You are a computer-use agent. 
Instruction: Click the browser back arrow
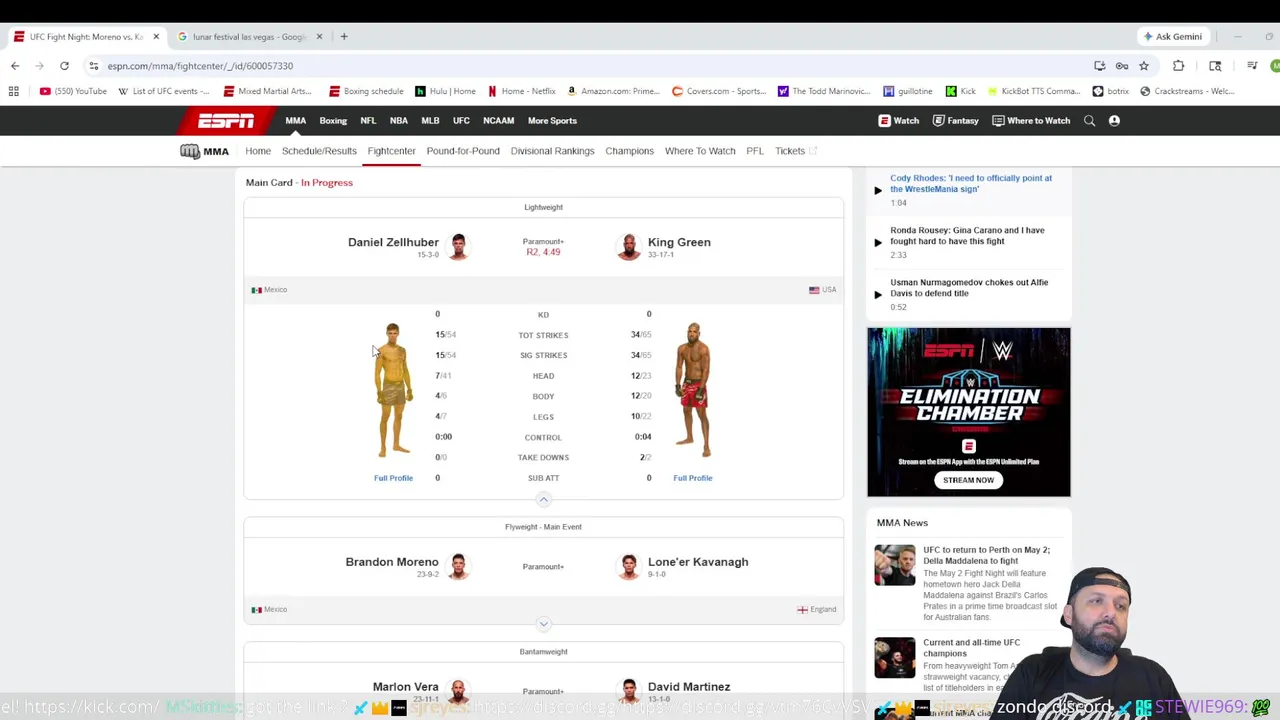pyautogui.click(x=15, y=66)
